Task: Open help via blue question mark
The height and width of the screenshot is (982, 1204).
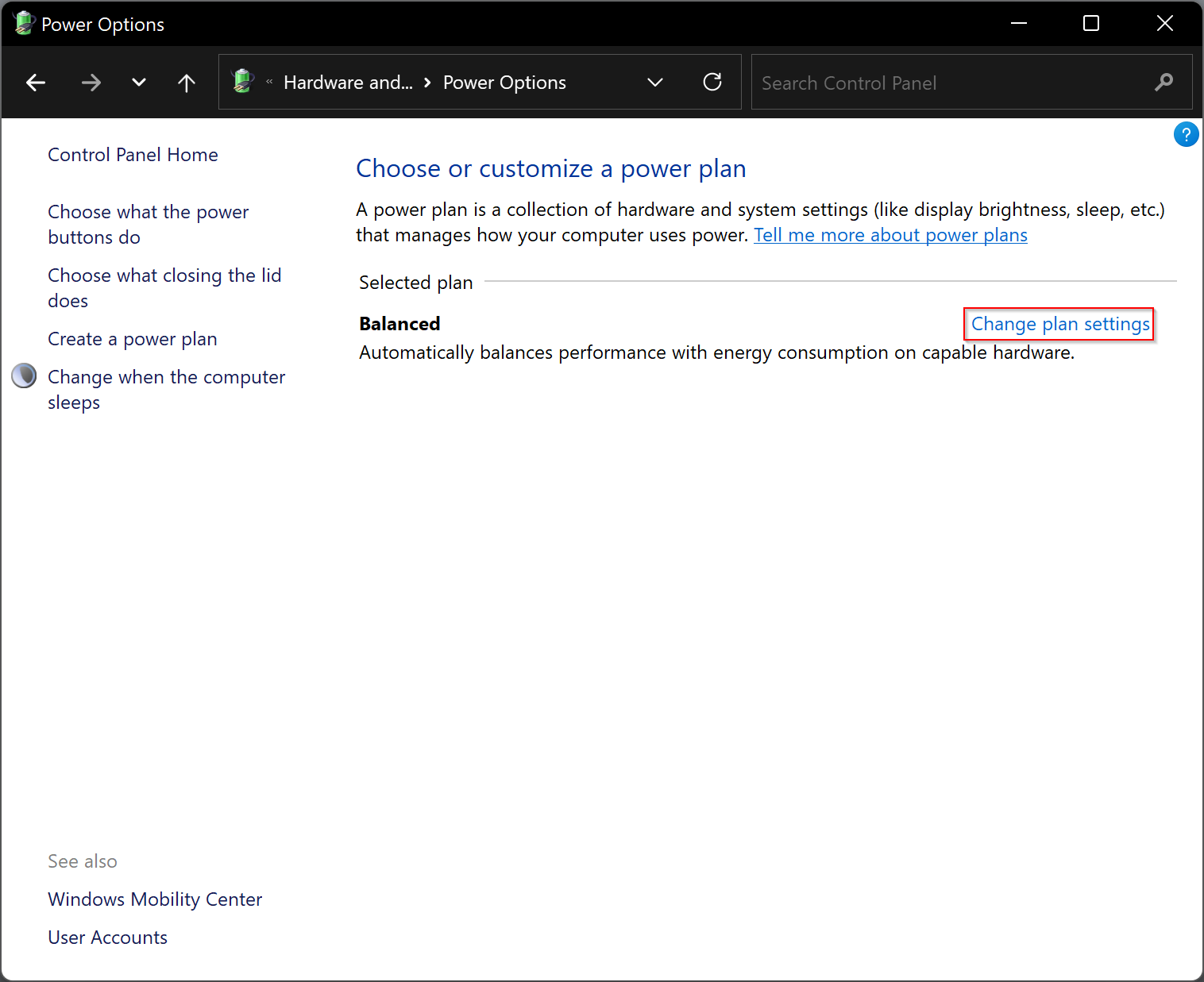Action: tap(1186, 134)
